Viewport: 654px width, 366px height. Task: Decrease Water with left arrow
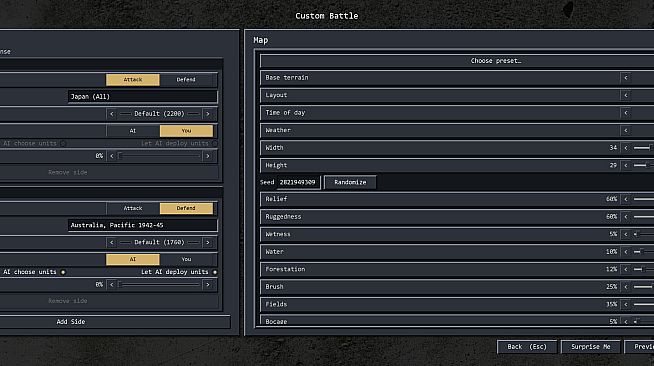(626, 252)
